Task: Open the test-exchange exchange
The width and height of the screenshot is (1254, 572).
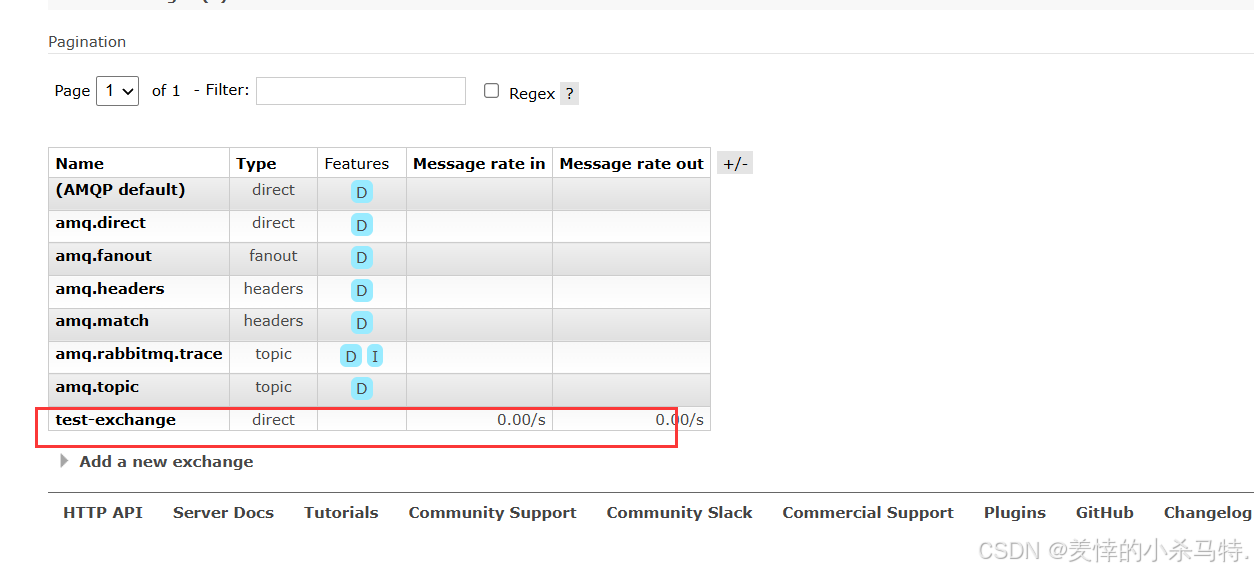Action: [x=116, y=420]
